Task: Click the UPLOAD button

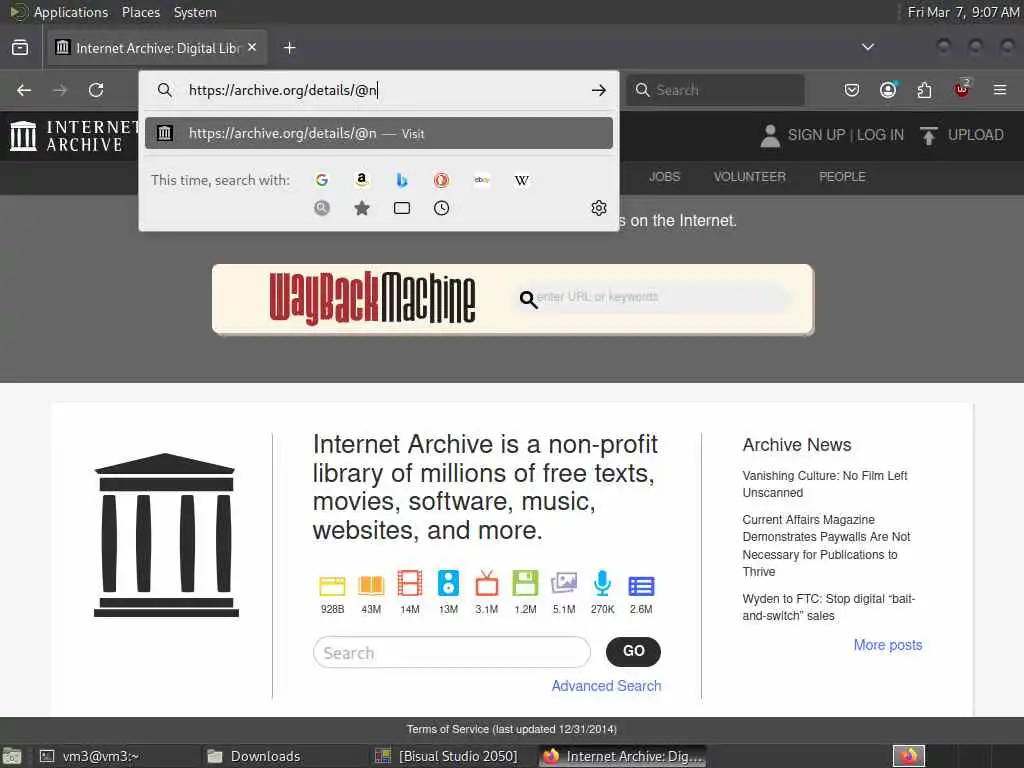Action: 962,135
